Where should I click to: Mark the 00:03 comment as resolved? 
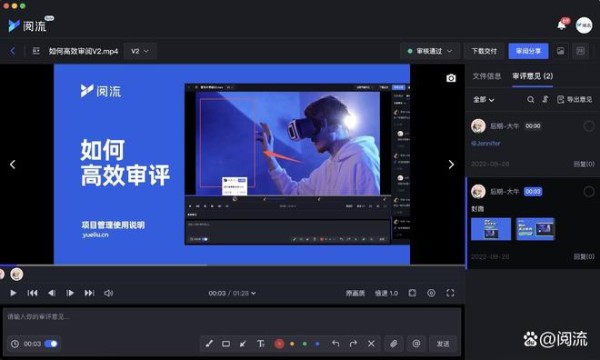point(589,191)
